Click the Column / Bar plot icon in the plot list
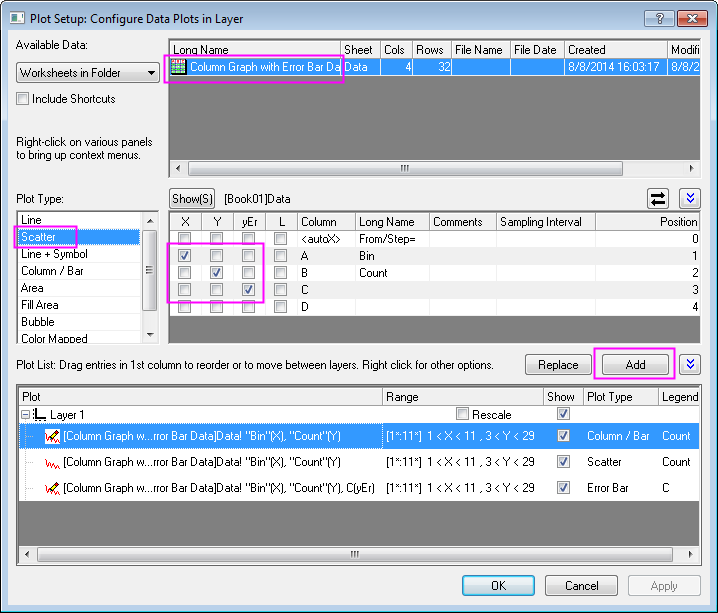Viewport: 718px width, 613px height. 52,436
